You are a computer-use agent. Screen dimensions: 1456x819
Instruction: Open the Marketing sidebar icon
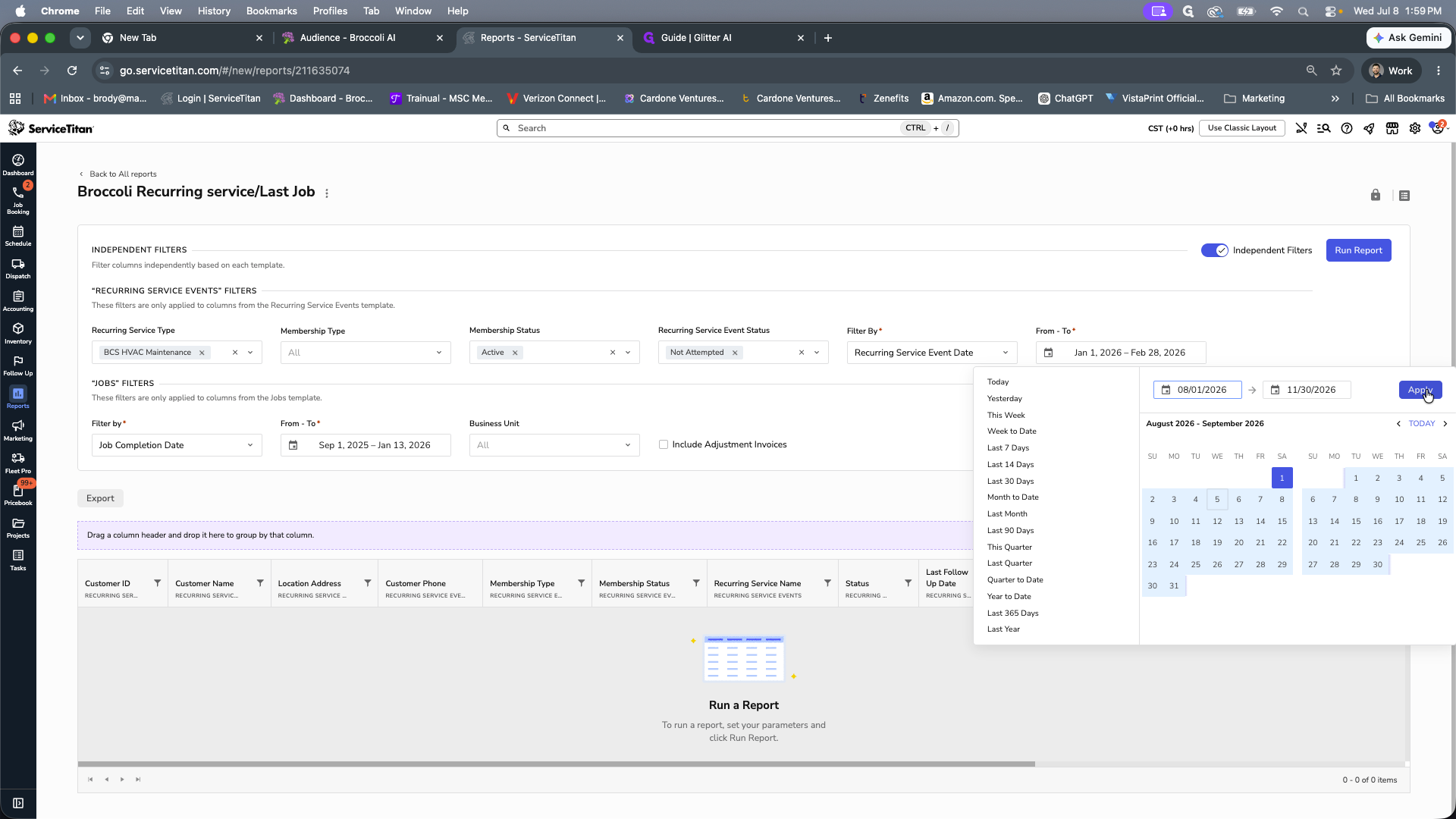coord(18,431)
